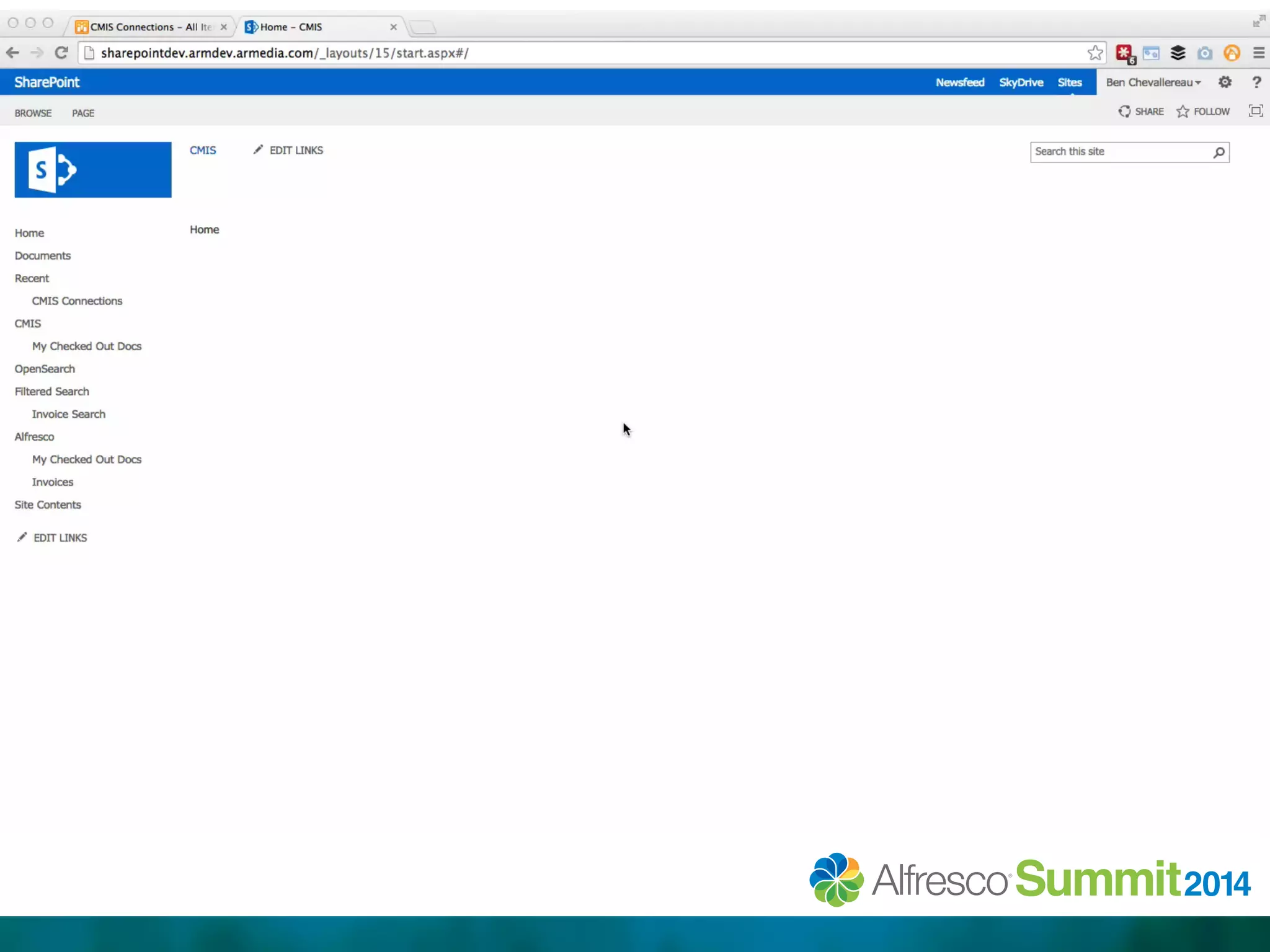The height and width of the screenshot is (952, 1270).
Task: Click the SharePoint site logo
Action: 93,170
